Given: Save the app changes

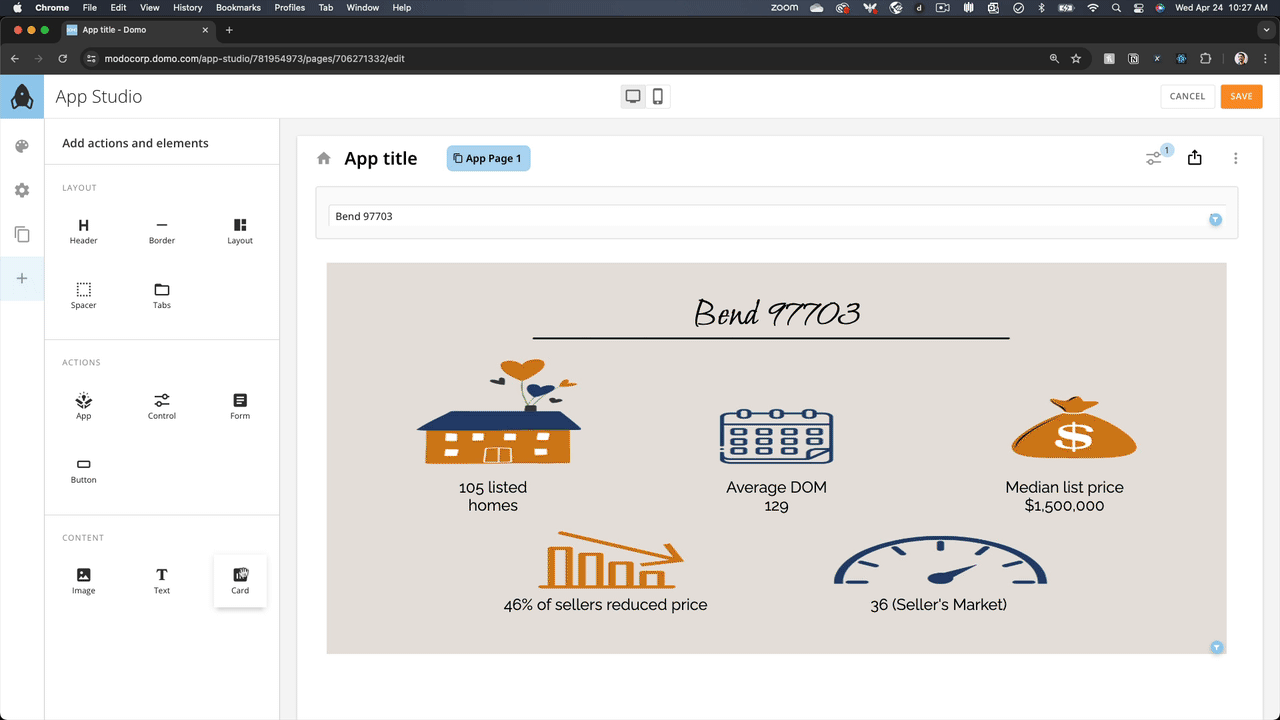Looking at the screenshot, I should pyautogui.click(x=1241, y=96).
